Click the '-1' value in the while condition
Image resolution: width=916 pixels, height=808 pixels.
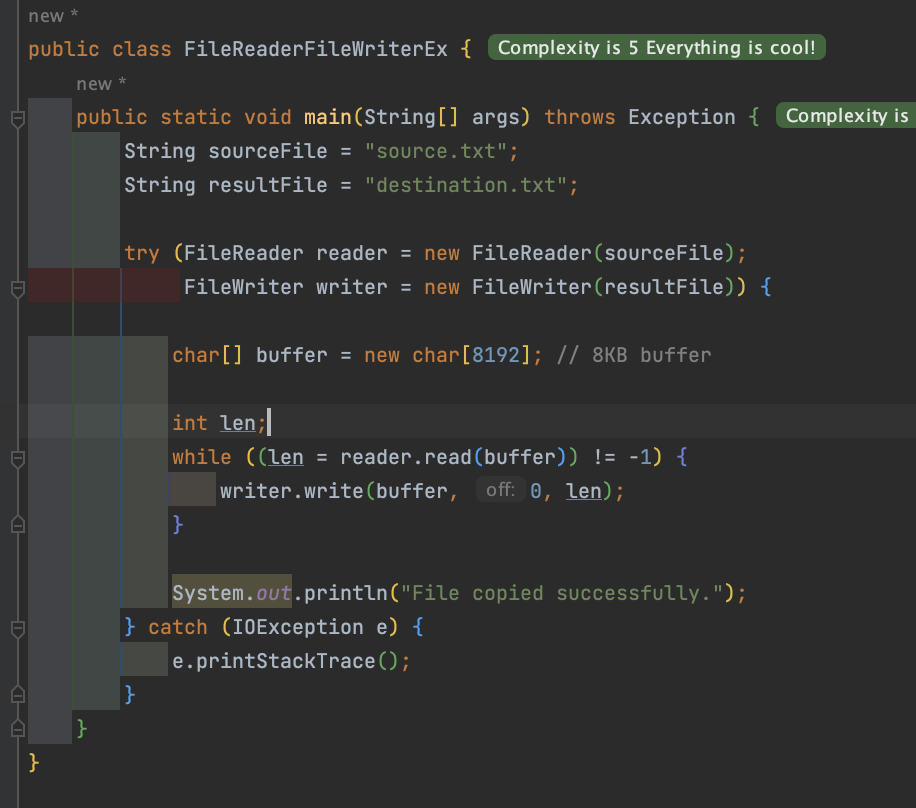[x=640, y=457]
